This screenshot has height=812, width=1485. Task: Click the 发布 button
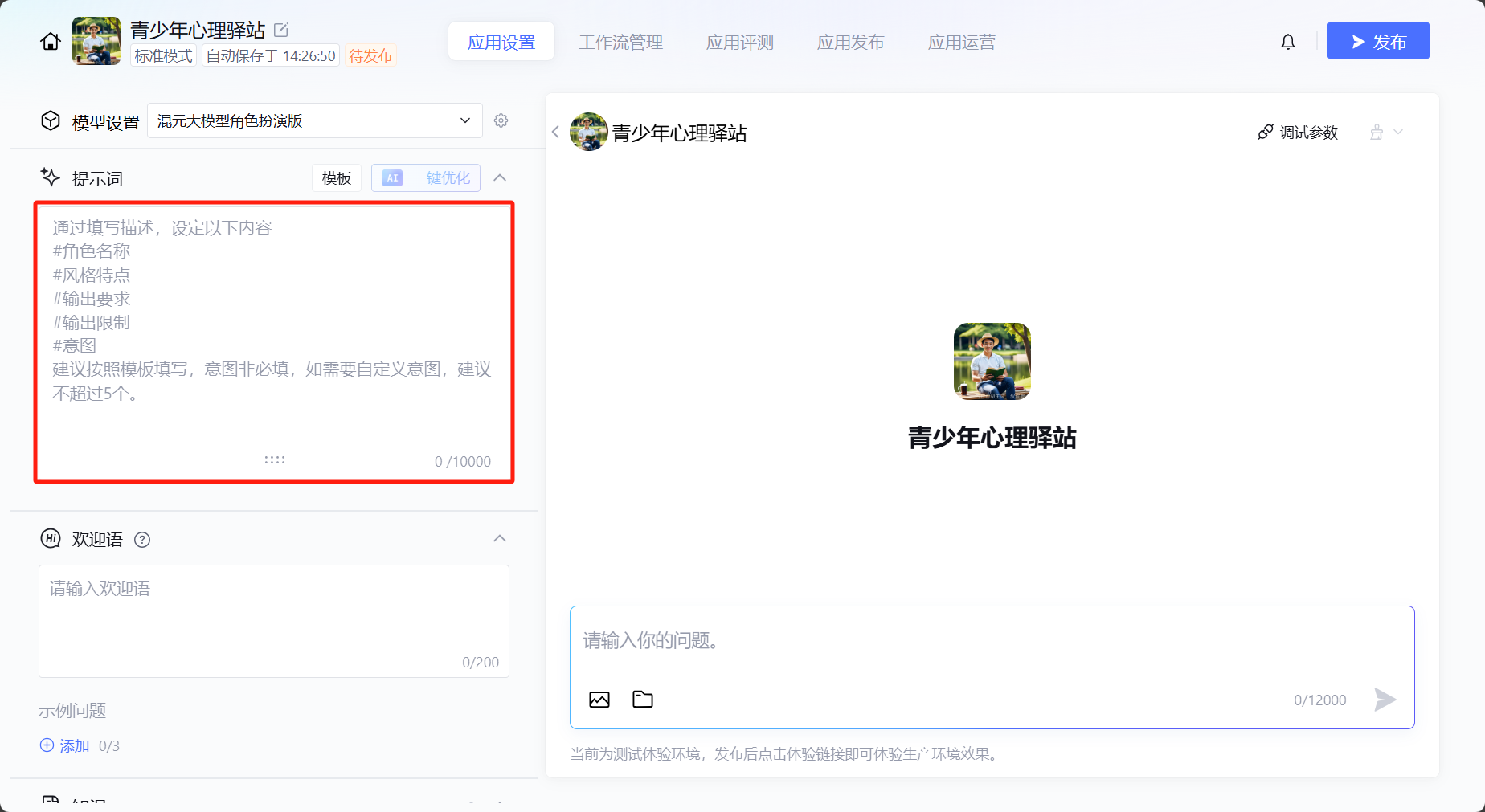click(x=1377, y=41)
